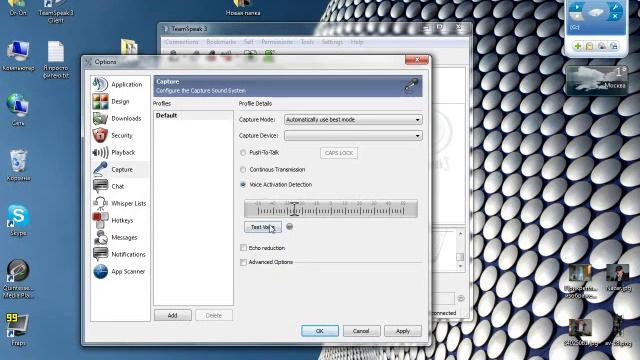The width and height of the screenshot is (640, 360).
Task: Open the Tools menu in TeamSpeak window
Action: point(307,42)
